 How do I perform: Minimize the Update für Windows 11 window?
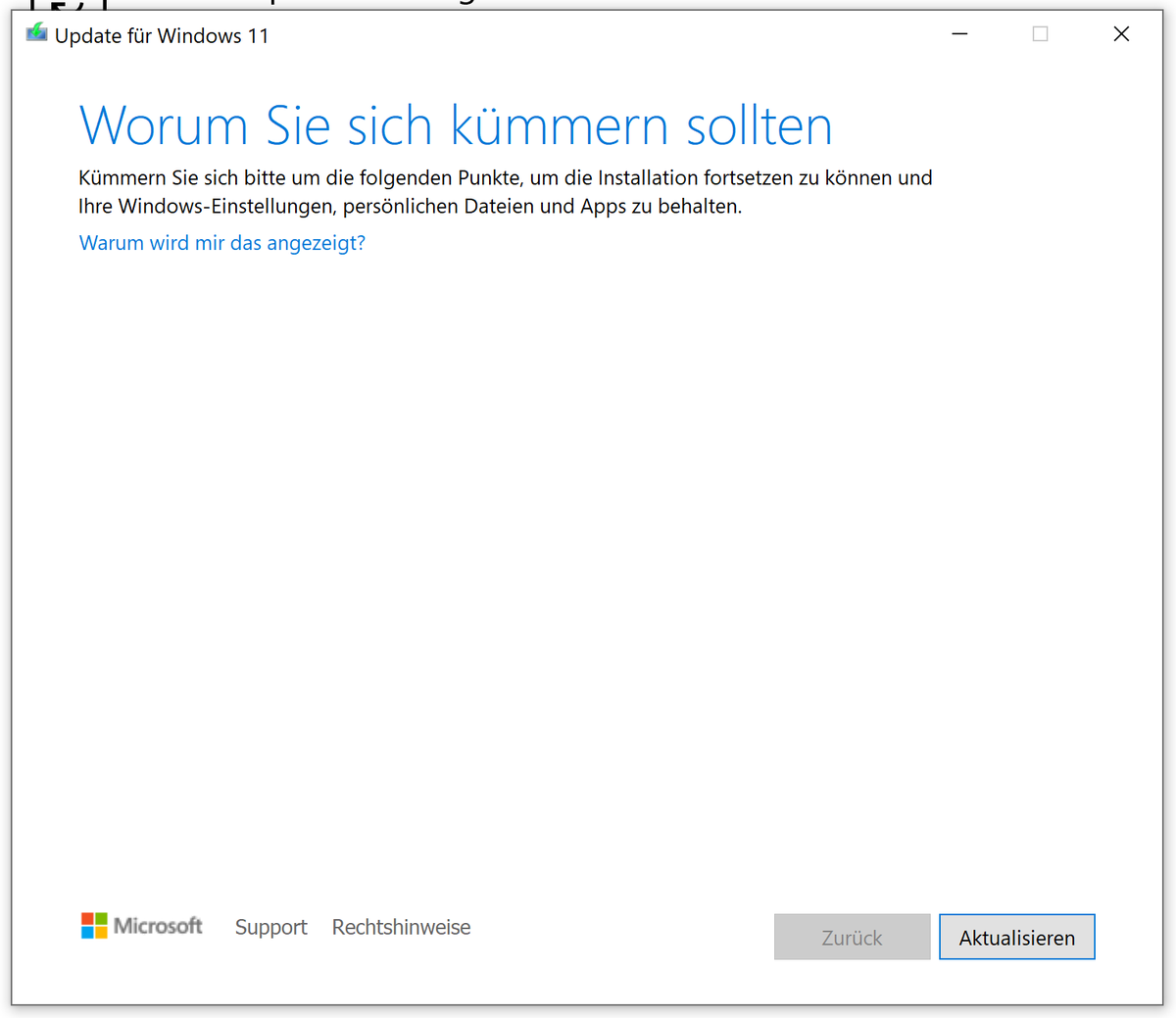960,34
